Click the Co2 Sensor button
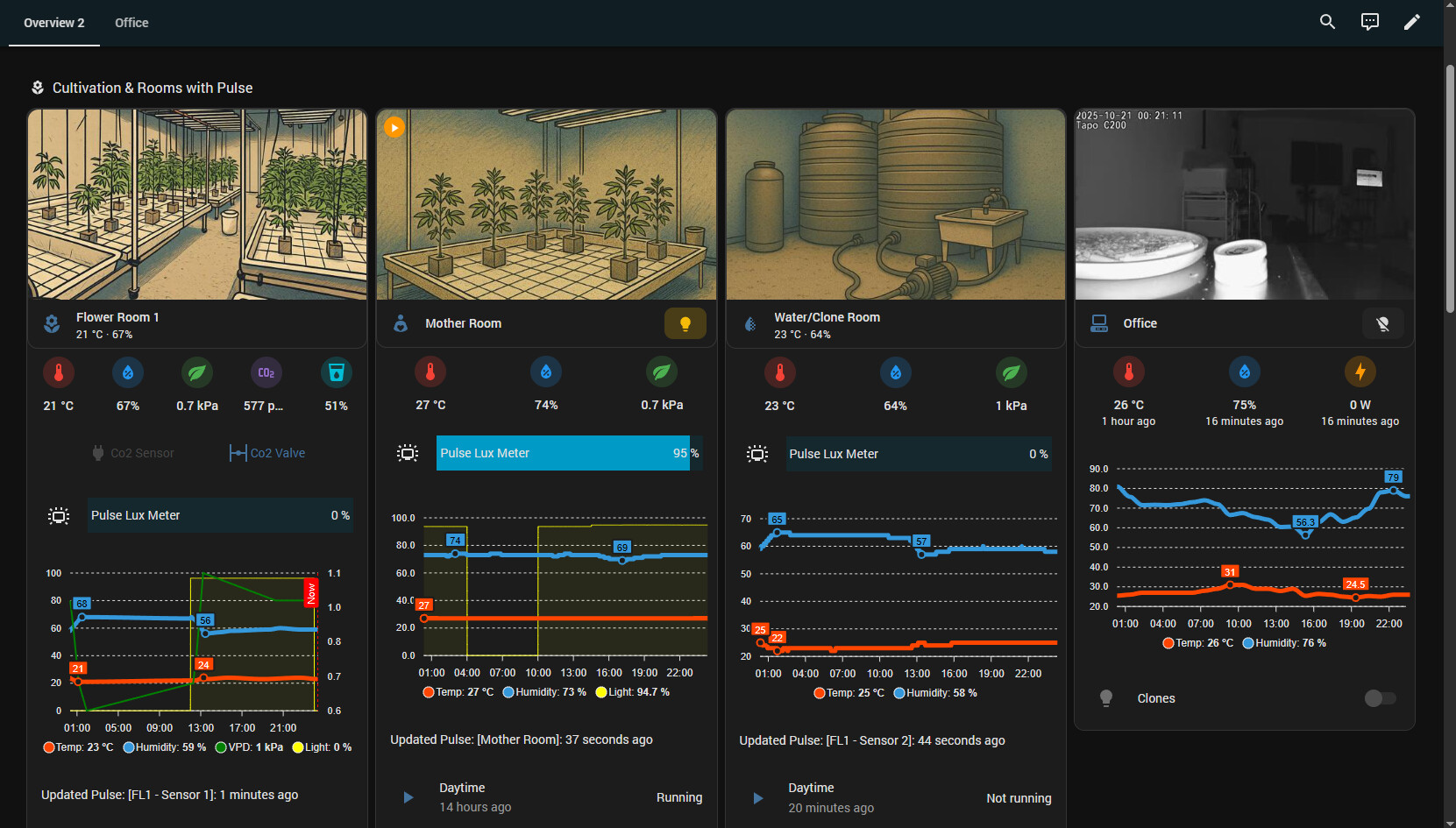 click(133, 453)
